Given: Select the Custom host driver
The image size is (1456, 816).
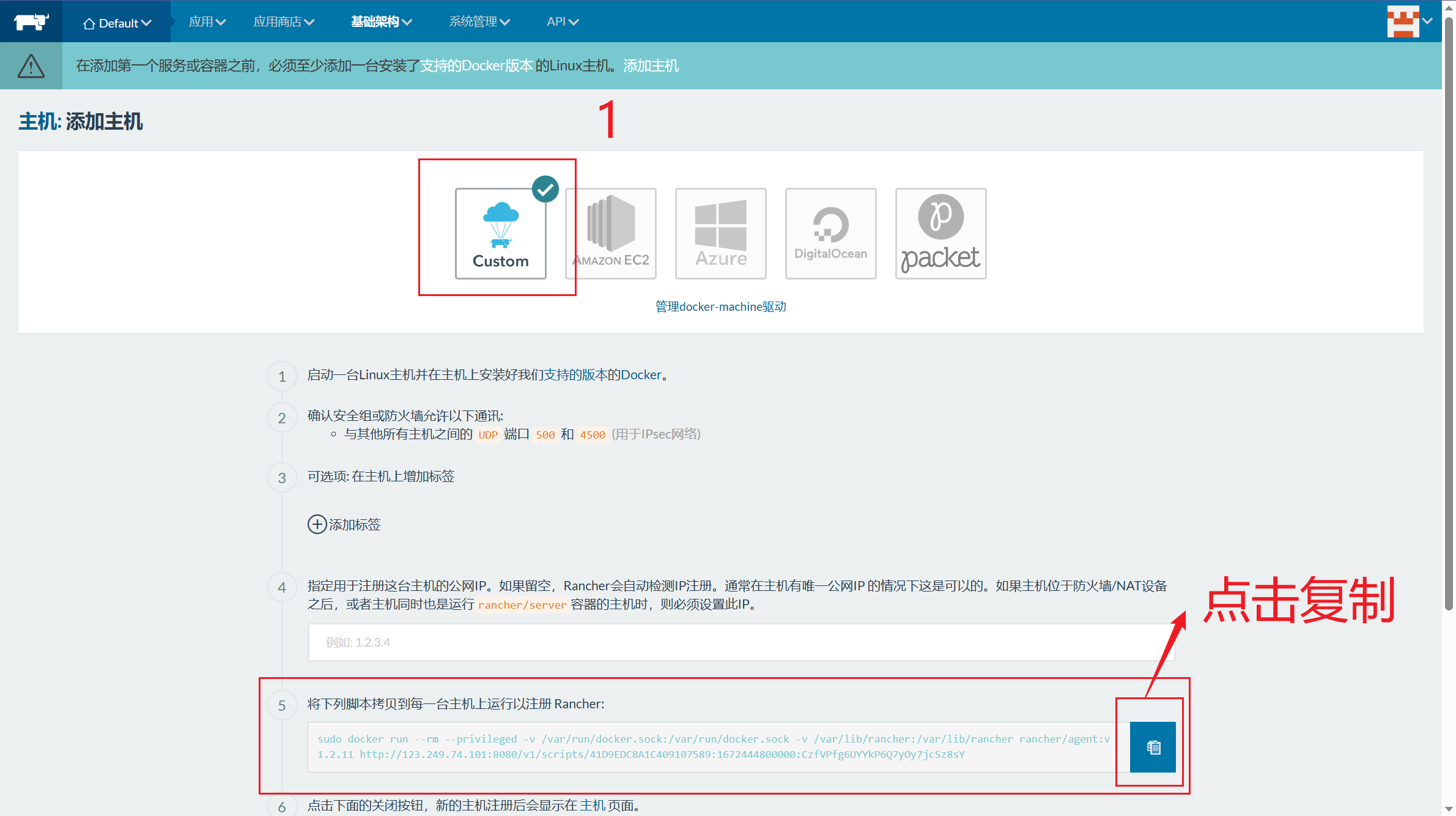Looking at the screenshot, I should coord(500,233).
